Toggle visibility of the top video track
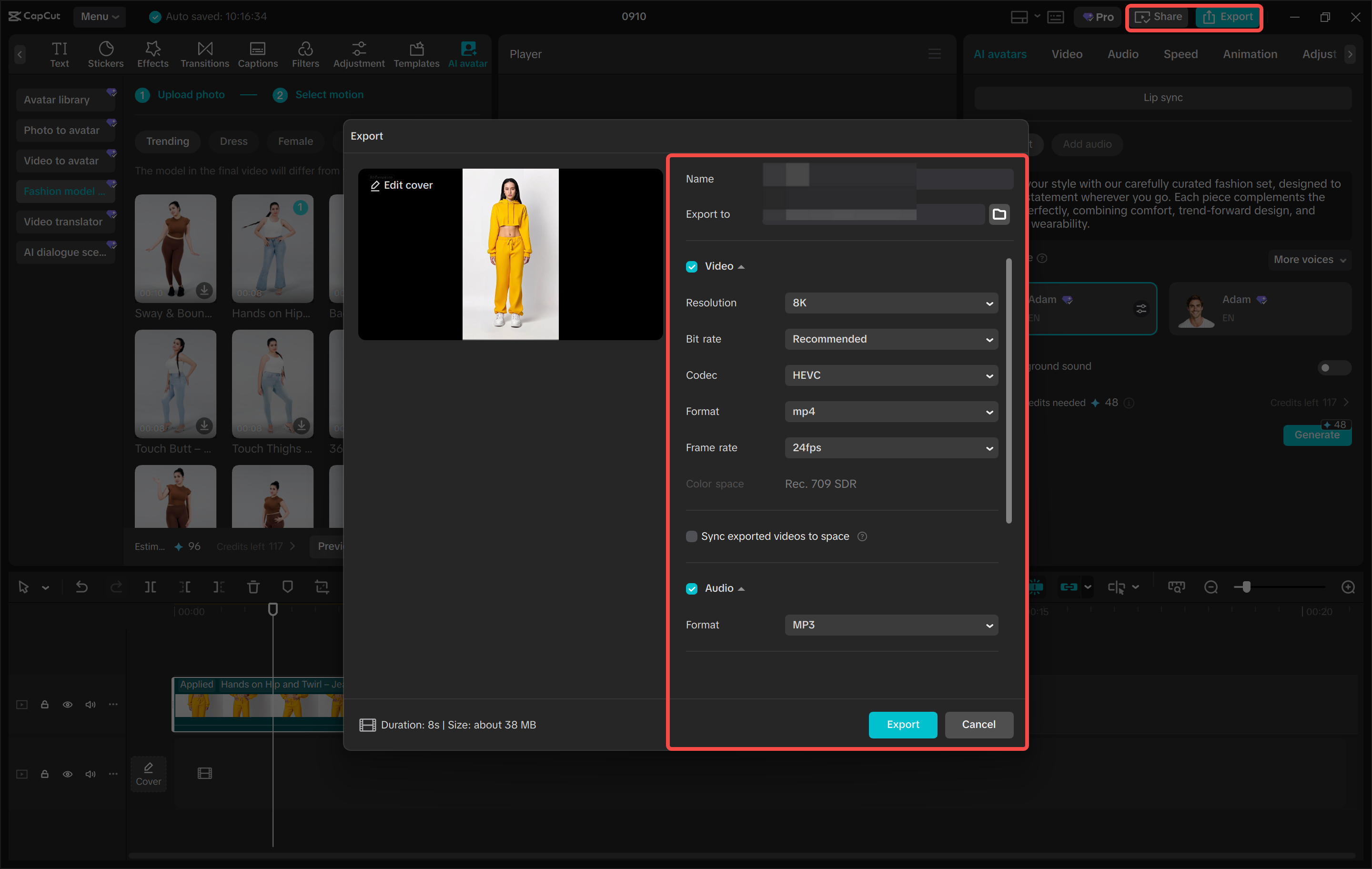1372x869 pixels. tap(68, 704)
